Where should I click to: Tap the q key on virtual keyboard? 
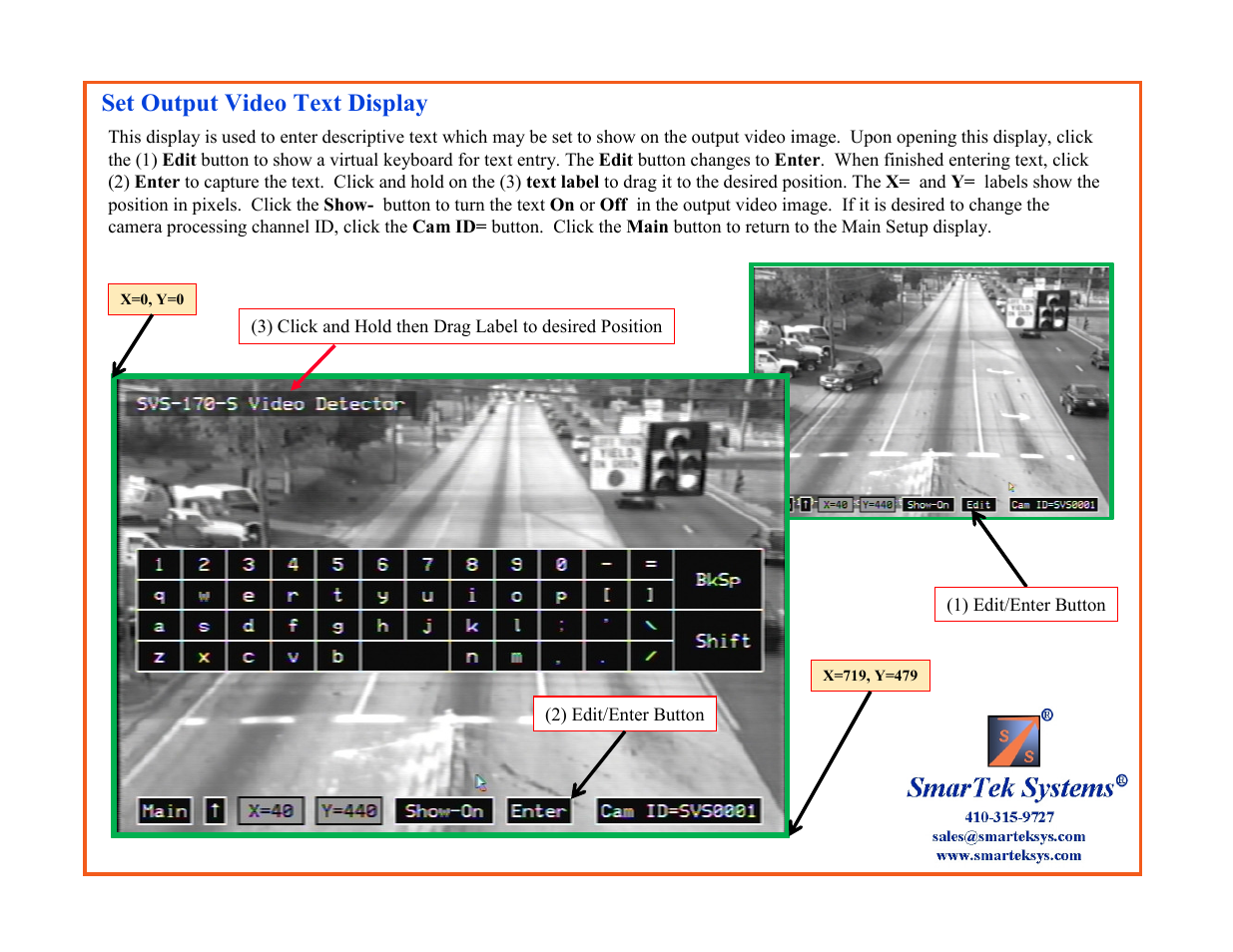(x=159, y=596)
